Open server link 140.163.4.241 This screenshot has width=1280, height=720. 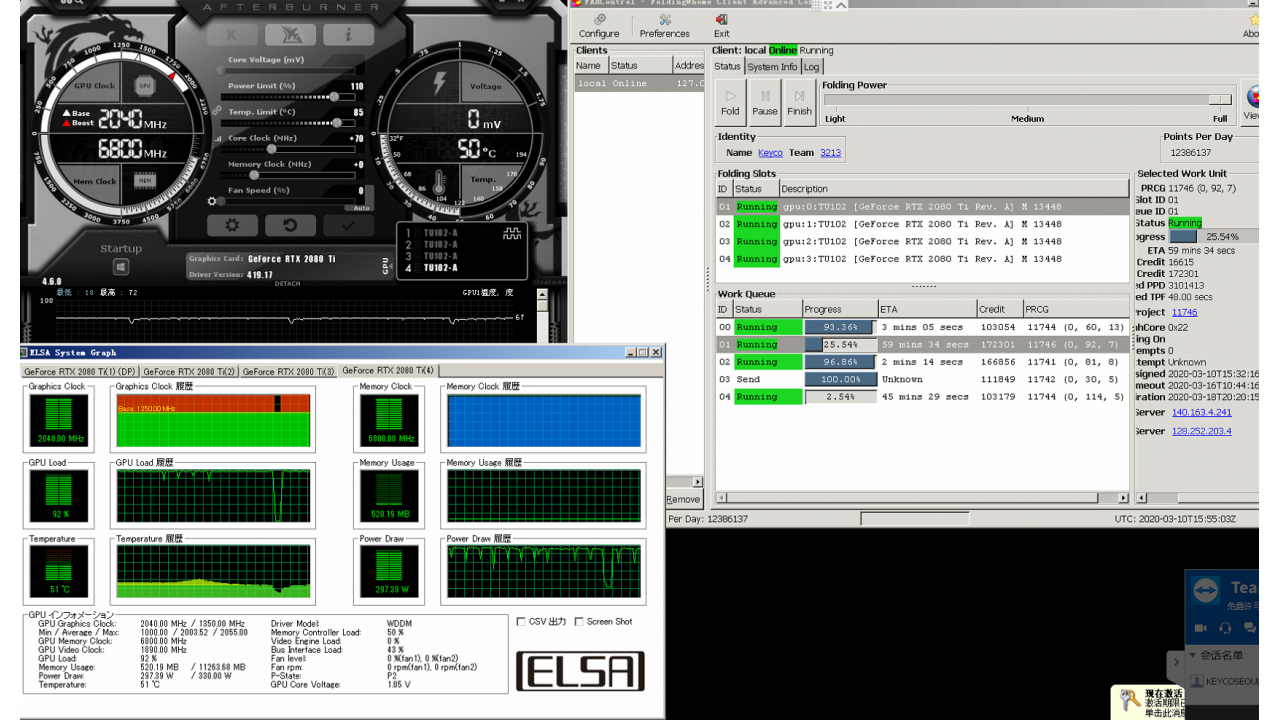1202,412
